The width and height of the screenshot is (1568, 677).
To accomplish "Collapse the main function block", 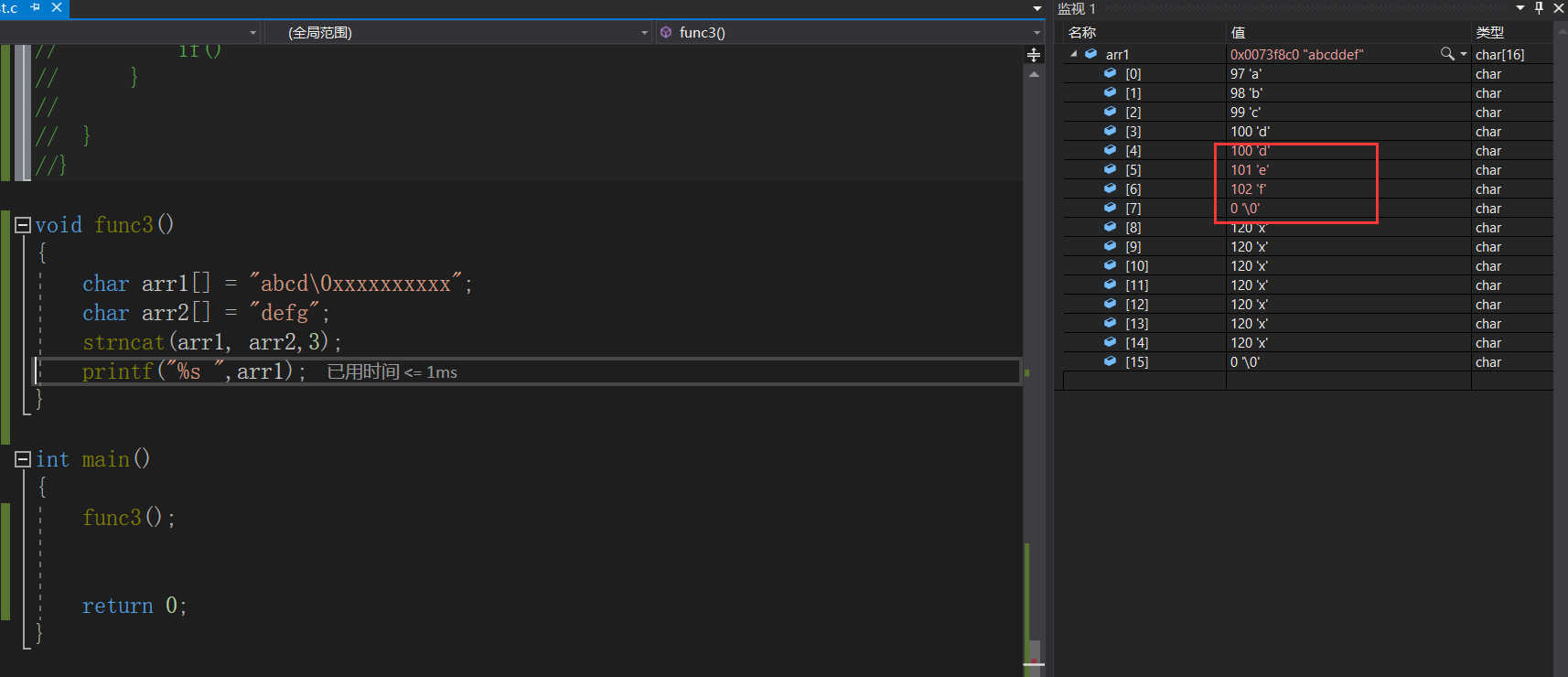I will tap(23, 459).
